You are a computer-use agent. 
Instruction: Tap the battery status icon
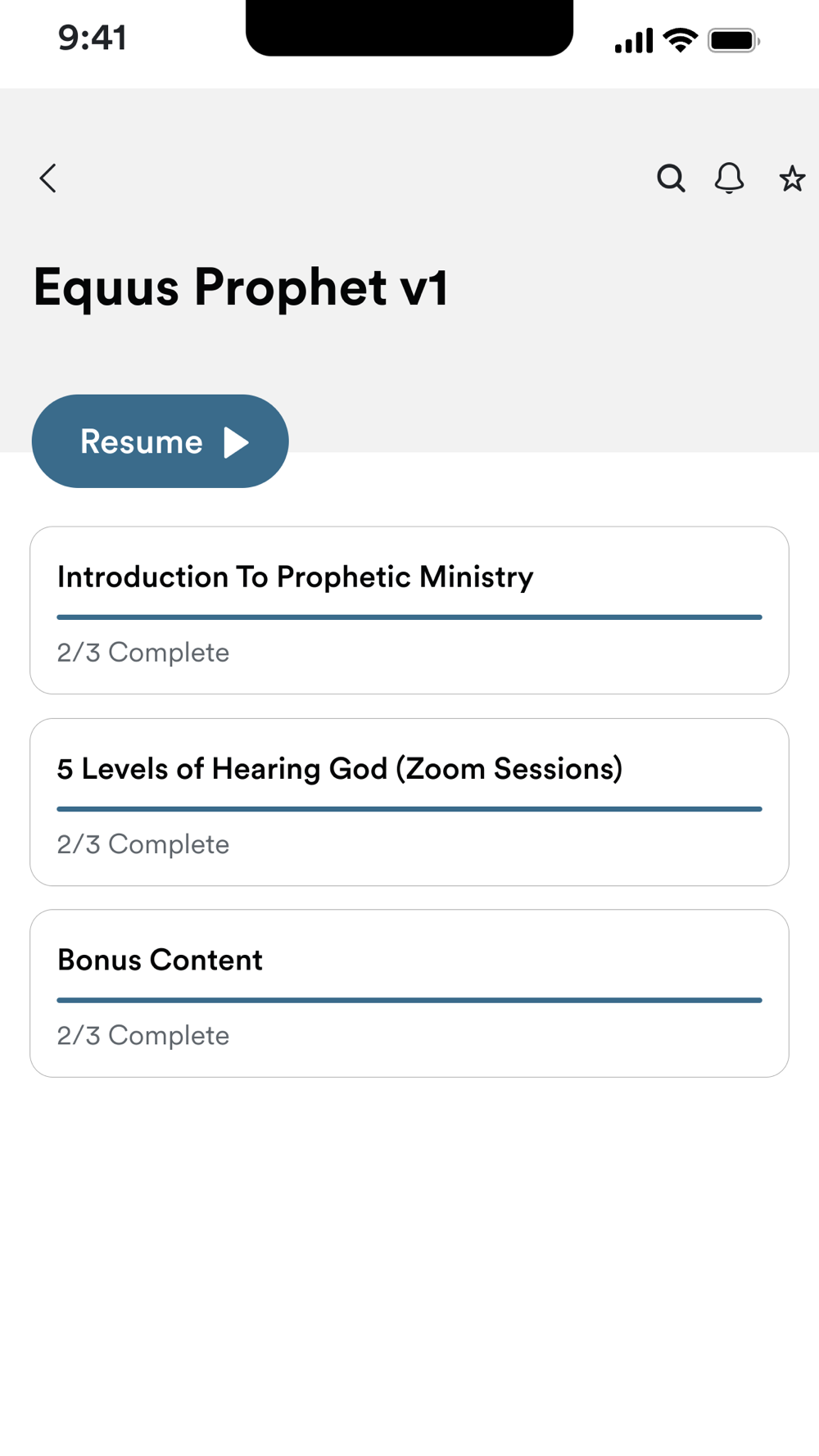[734, 40]
